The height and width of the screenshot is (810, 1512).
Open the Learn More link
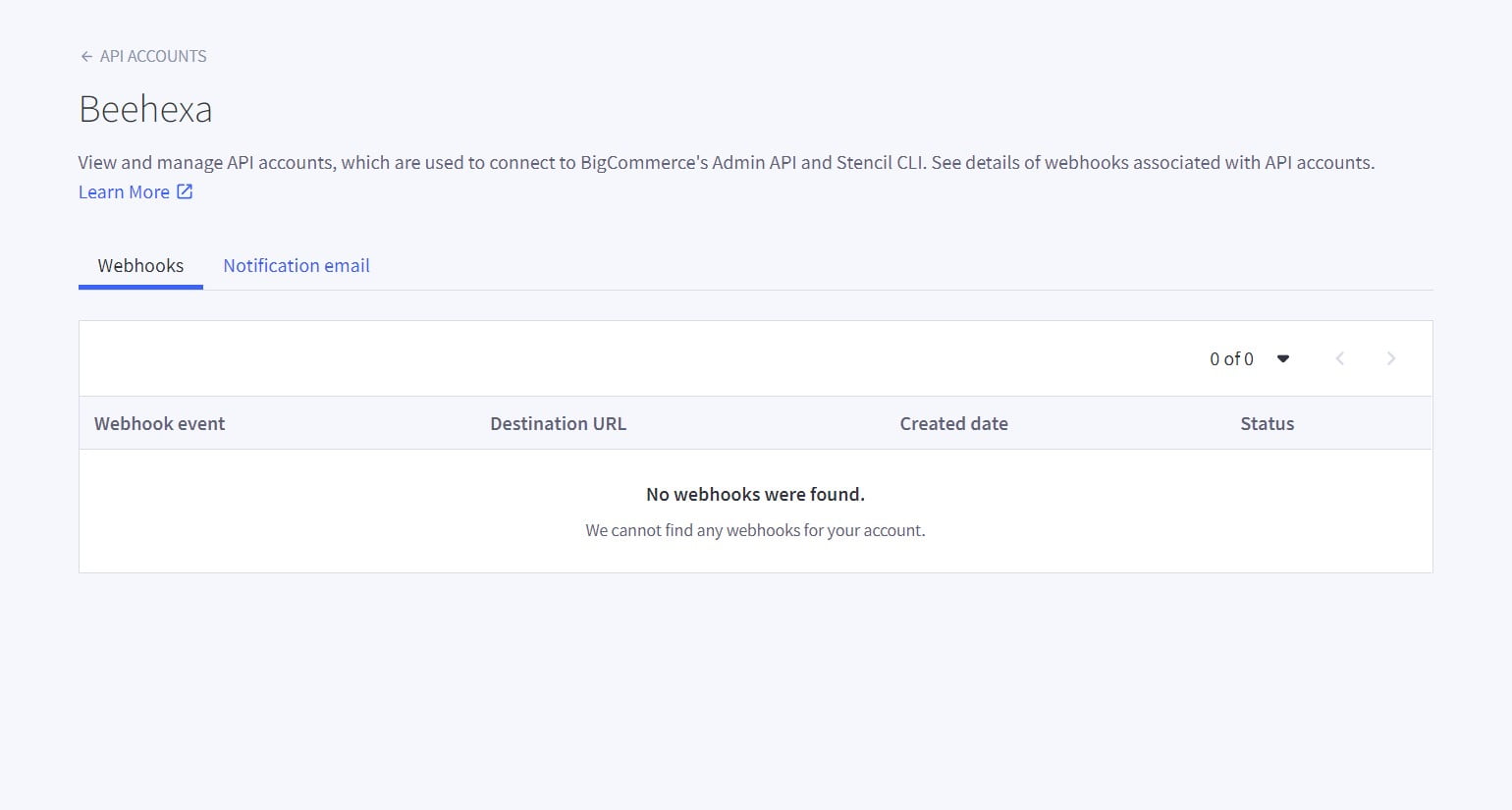pos(123,191)
